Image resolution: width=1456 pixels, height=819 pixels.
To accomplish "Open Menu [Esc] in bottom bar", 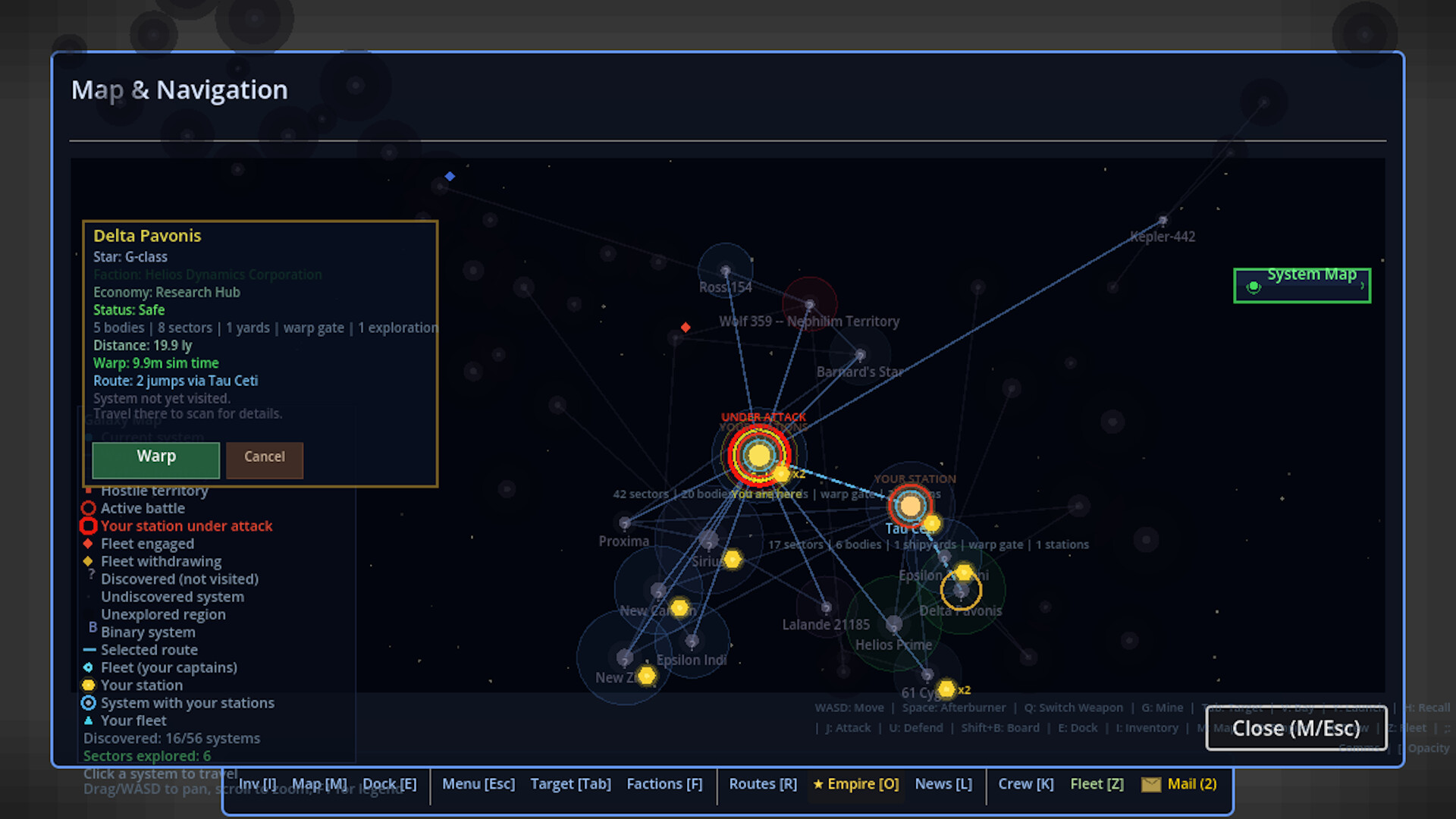I will [479, 784].
